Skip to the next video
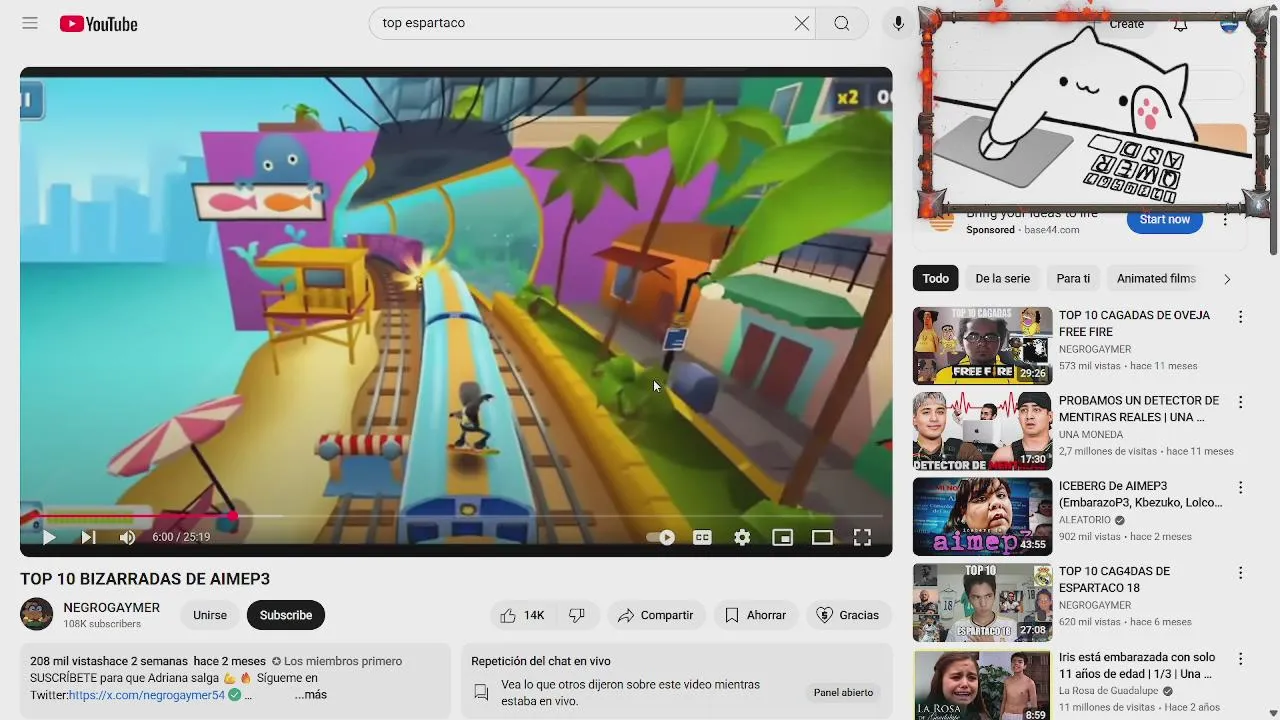 point(88,537)
